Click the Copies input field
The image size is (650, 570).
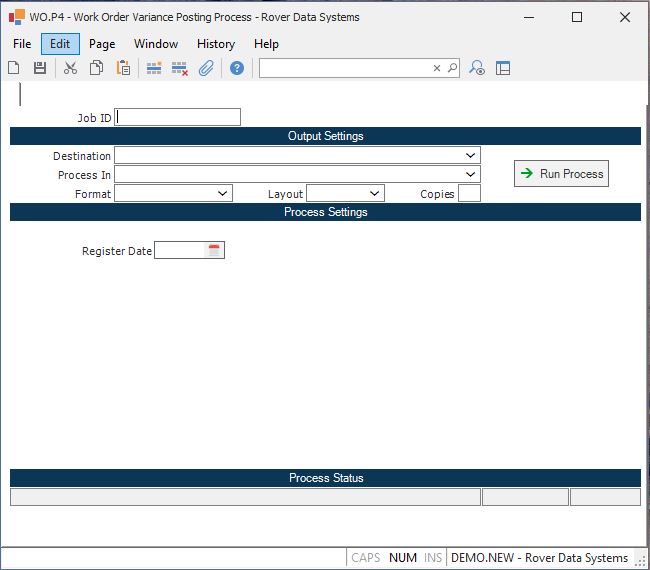point(469,194)
